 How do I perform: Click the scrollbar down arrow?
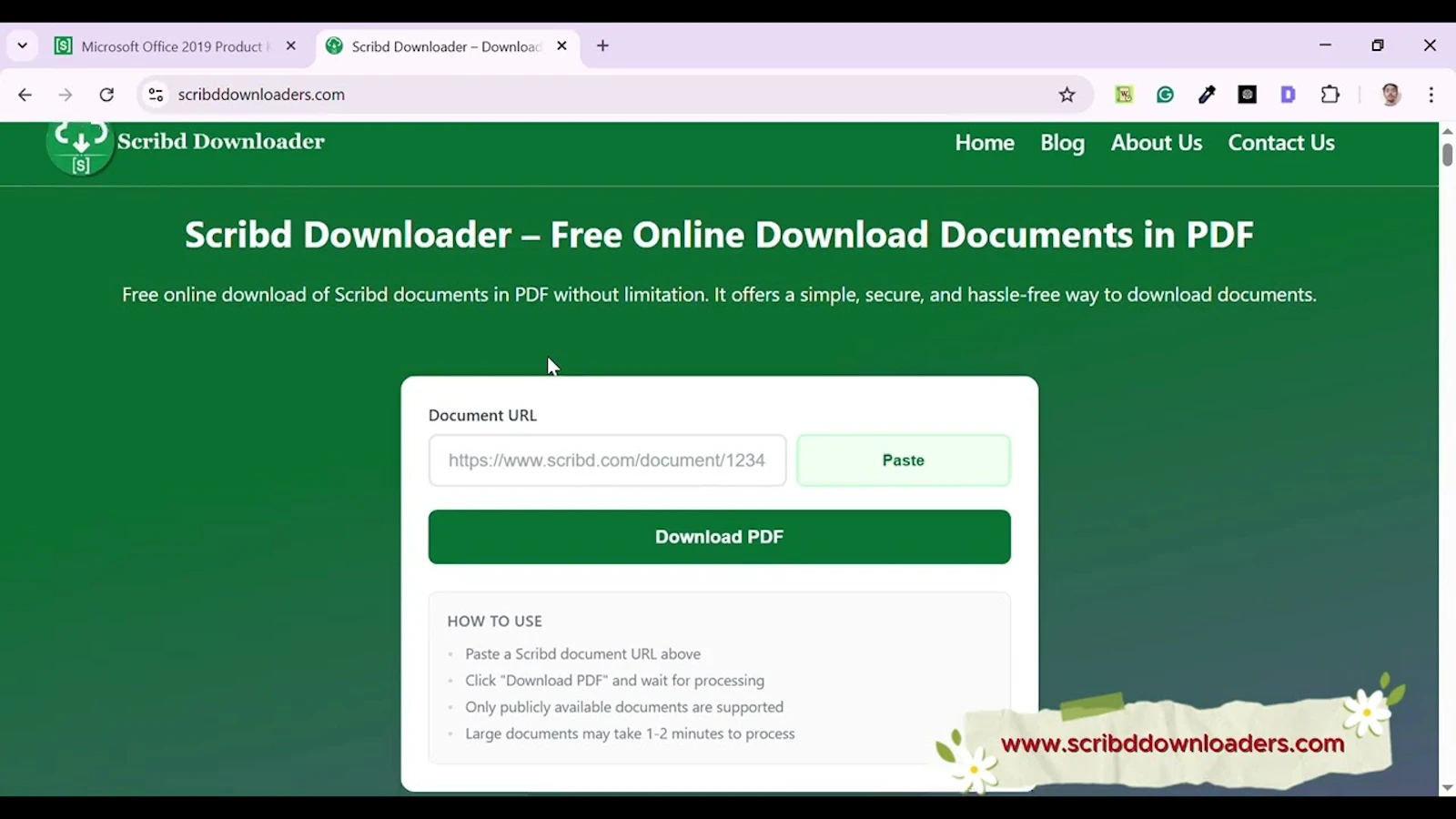click(x=1447, y=788)
